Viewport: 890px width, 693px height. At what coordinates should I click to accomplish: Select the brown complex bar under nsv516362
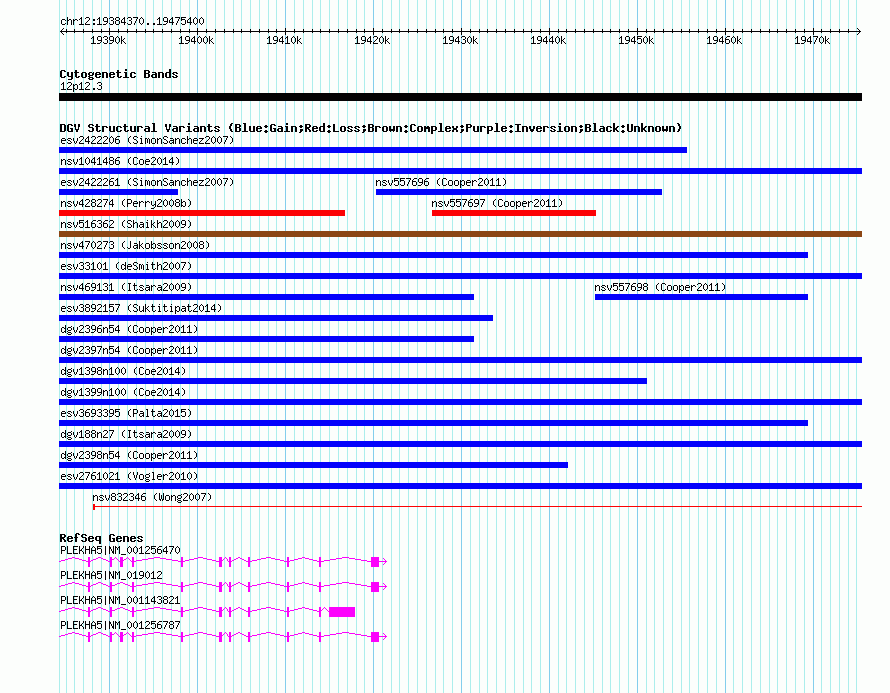pos(460,234)
